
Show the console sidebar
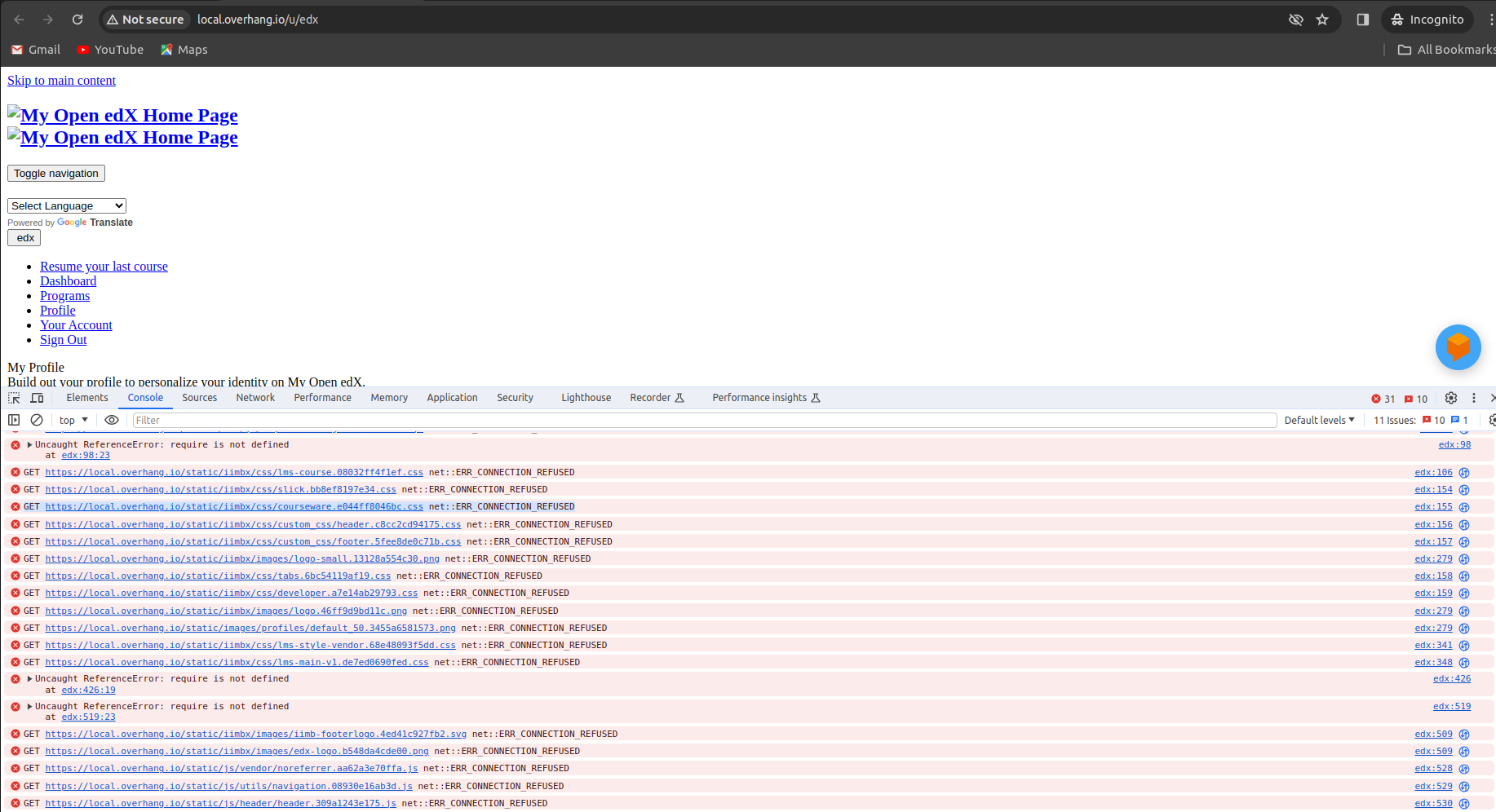point(14,420)
